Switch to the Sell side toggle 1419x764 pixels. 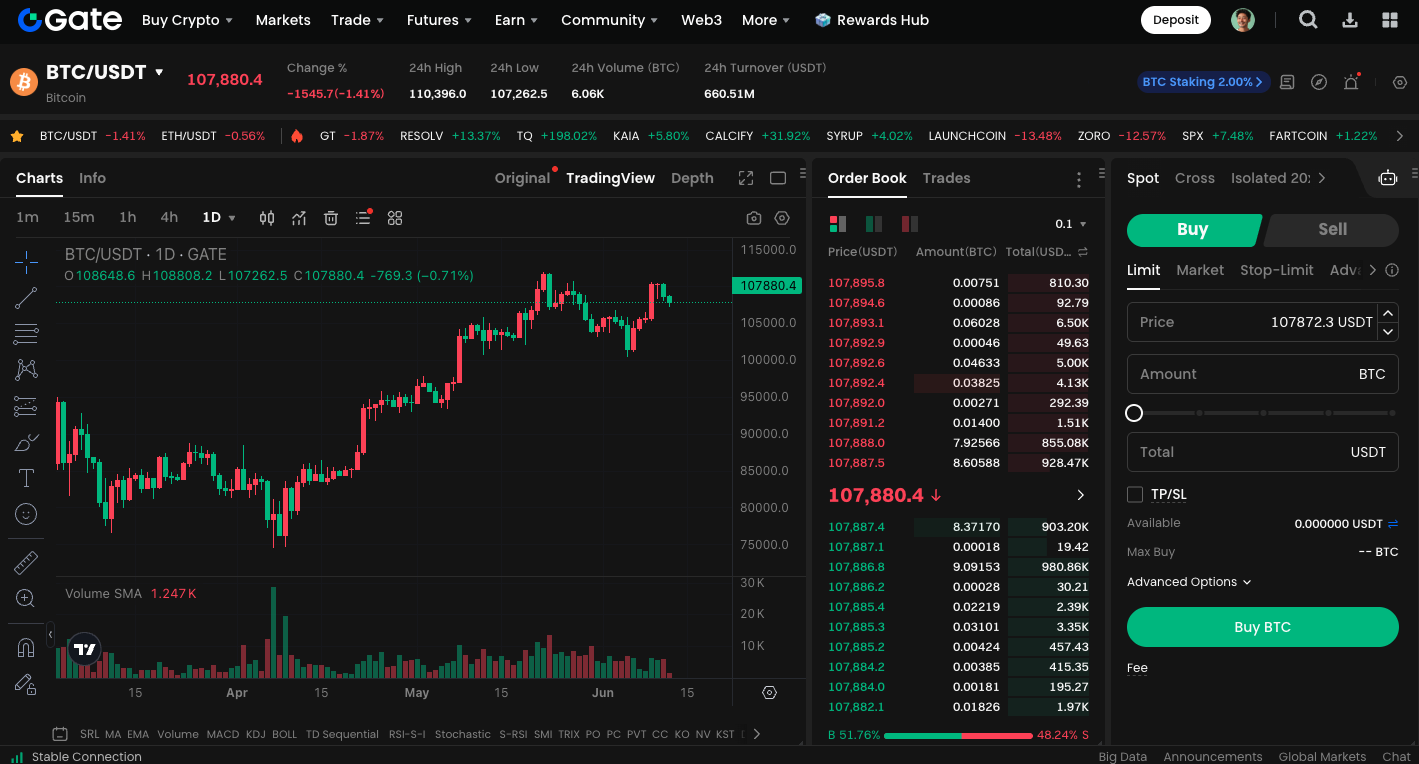pos(1332,229)
